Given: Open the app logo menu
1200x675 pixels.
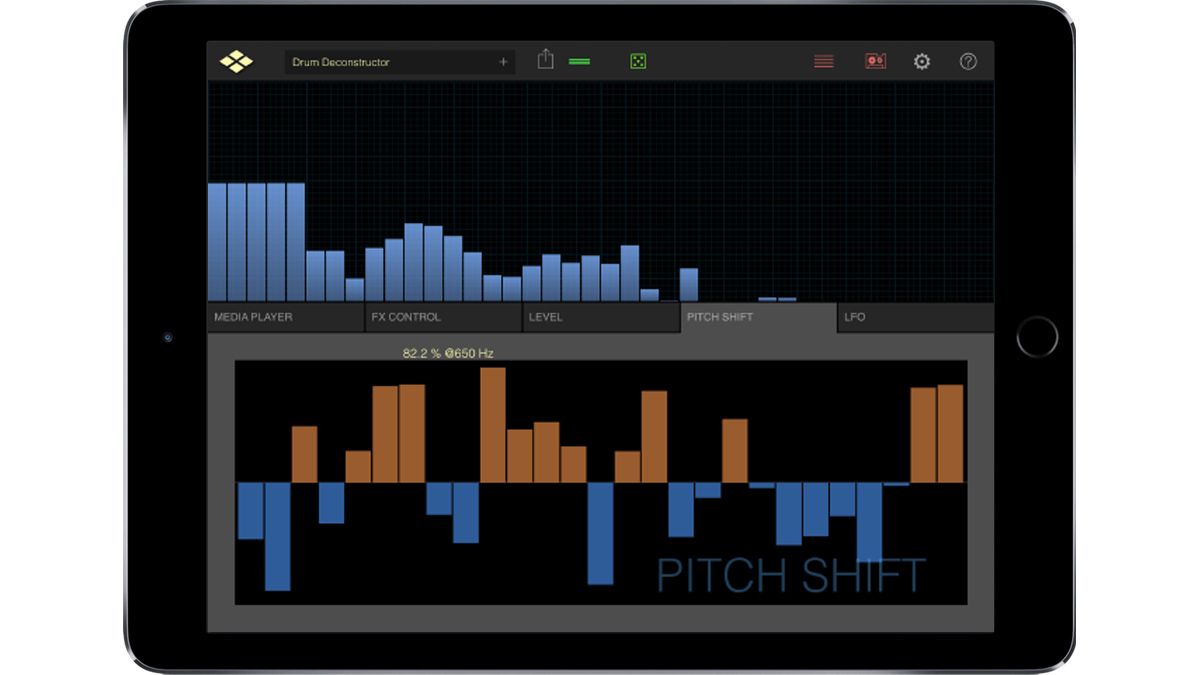Looking at the screenshot, I should [234, 60].
